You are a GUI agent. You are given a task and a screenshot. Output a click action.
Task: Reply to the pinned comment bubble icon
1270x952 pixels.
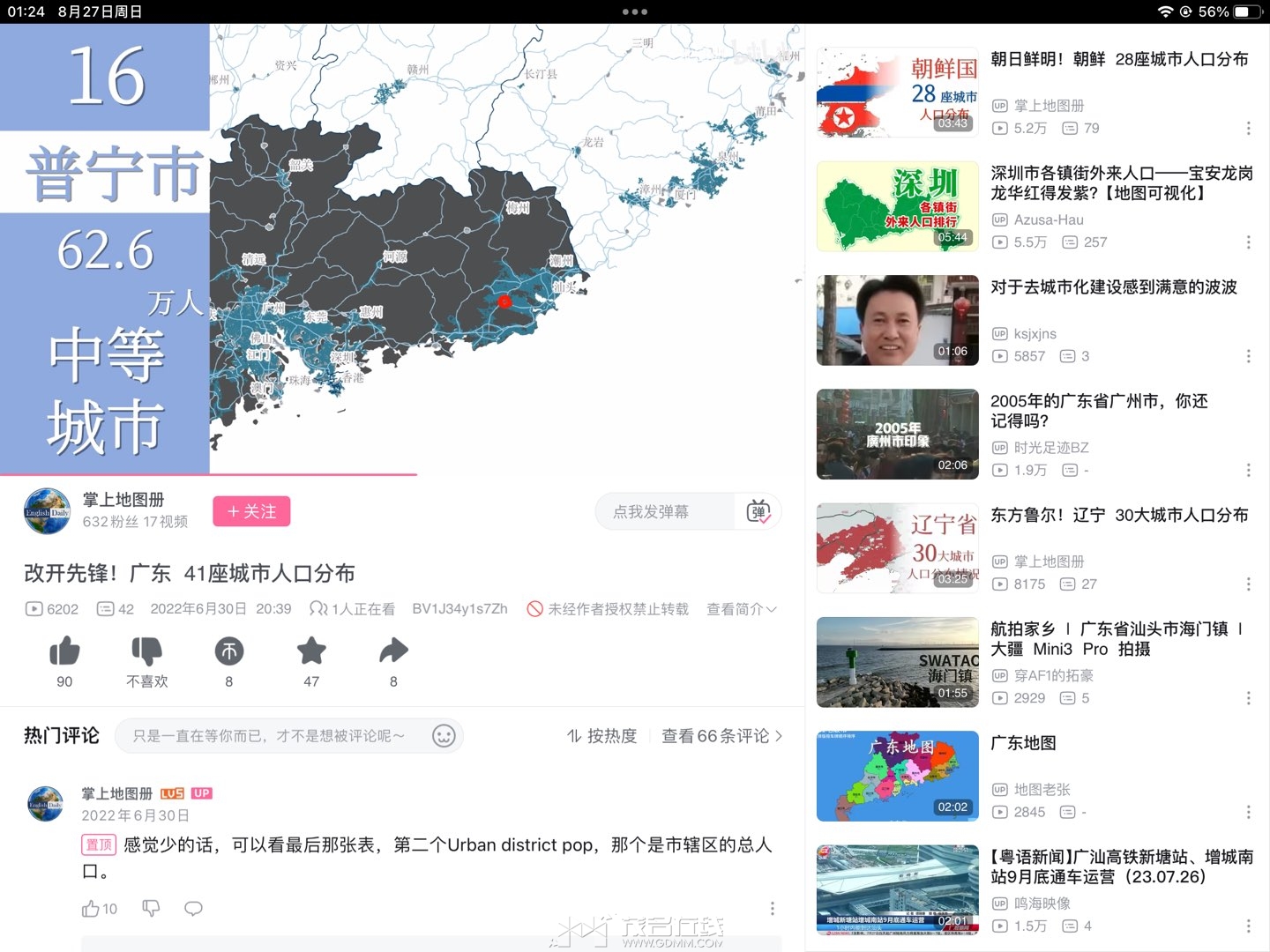point(193,908)
